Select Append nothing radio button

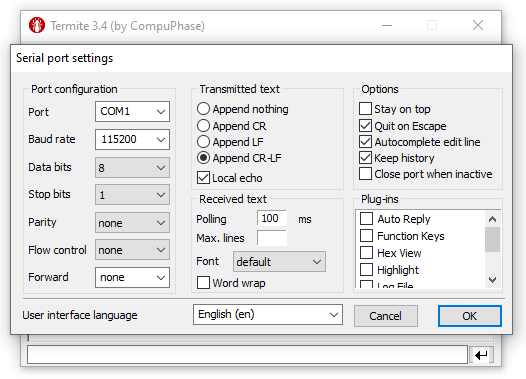203,109
